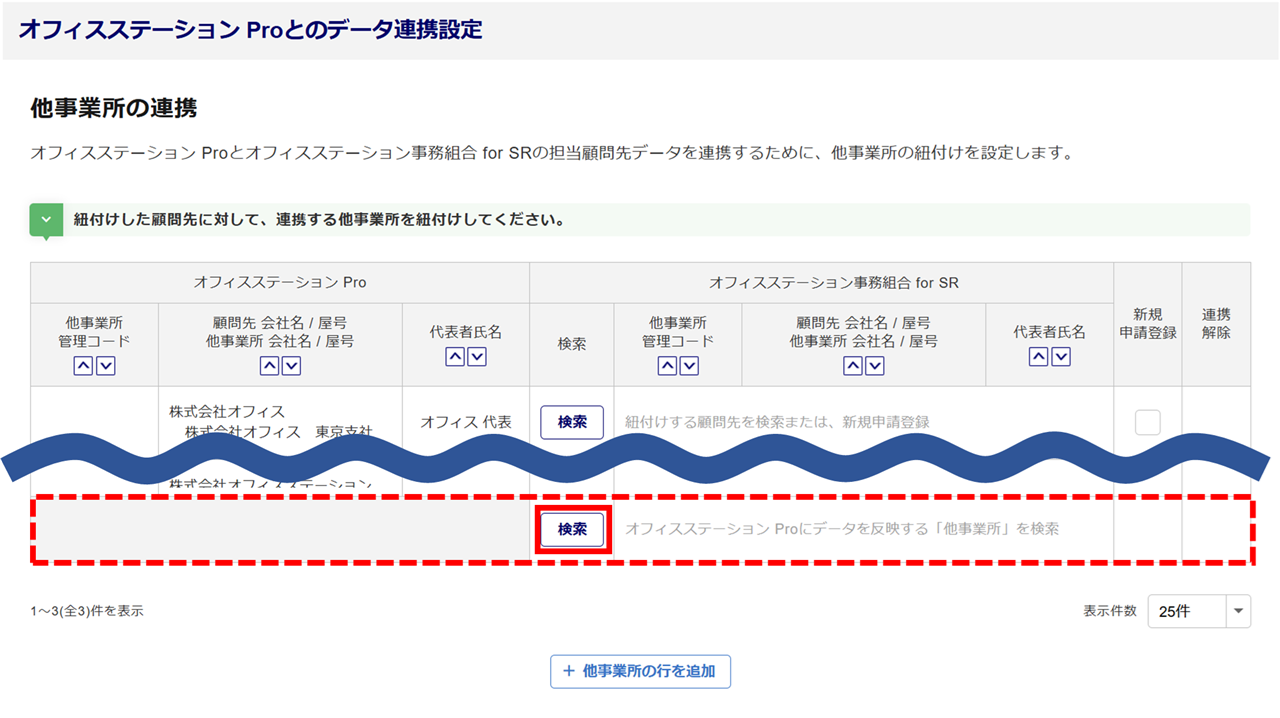Sort Pro 代表者氏名 column ascending

455,356
